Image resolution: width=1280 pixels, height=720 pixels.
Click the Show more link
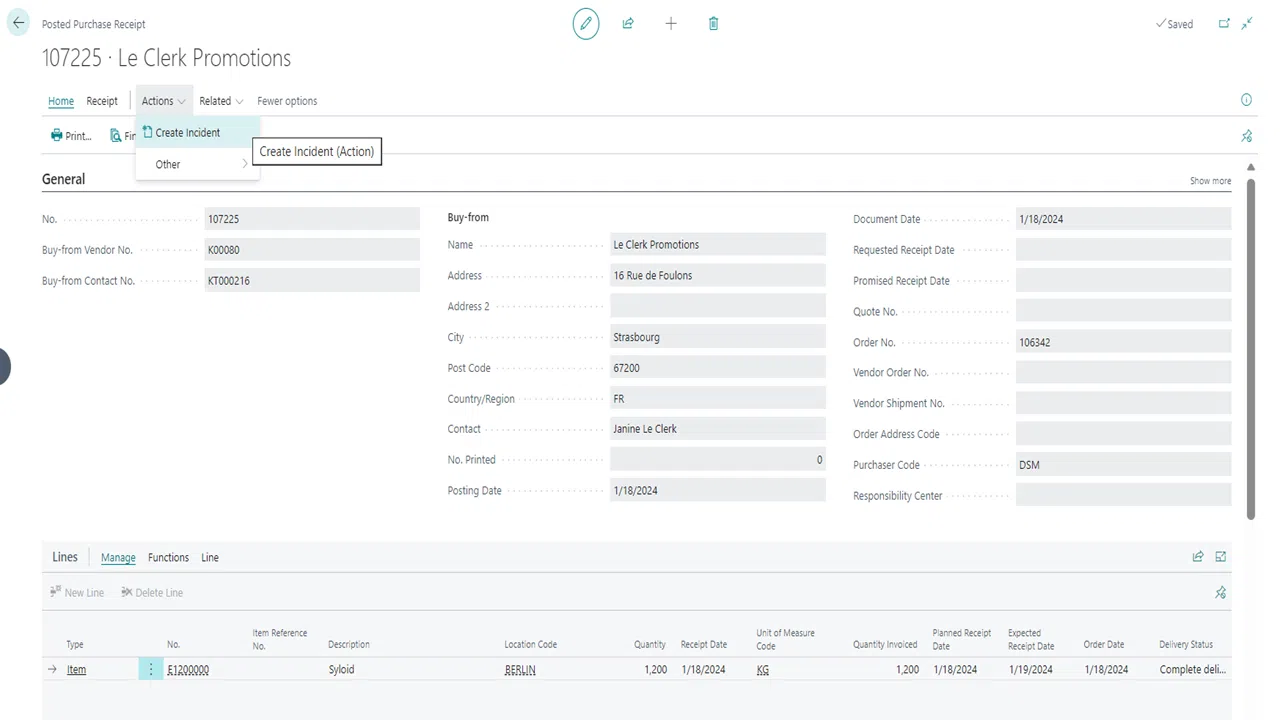pos(1210,181)
